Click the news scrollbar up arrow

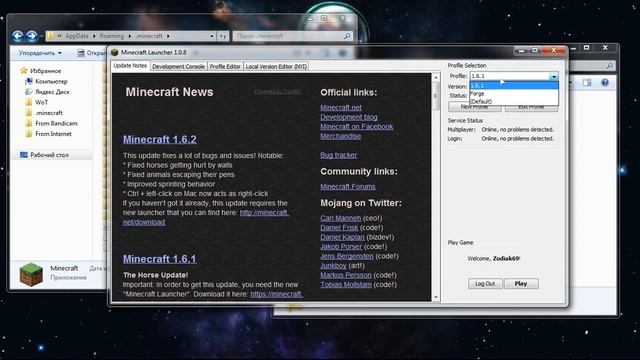[x=436, y=77]
